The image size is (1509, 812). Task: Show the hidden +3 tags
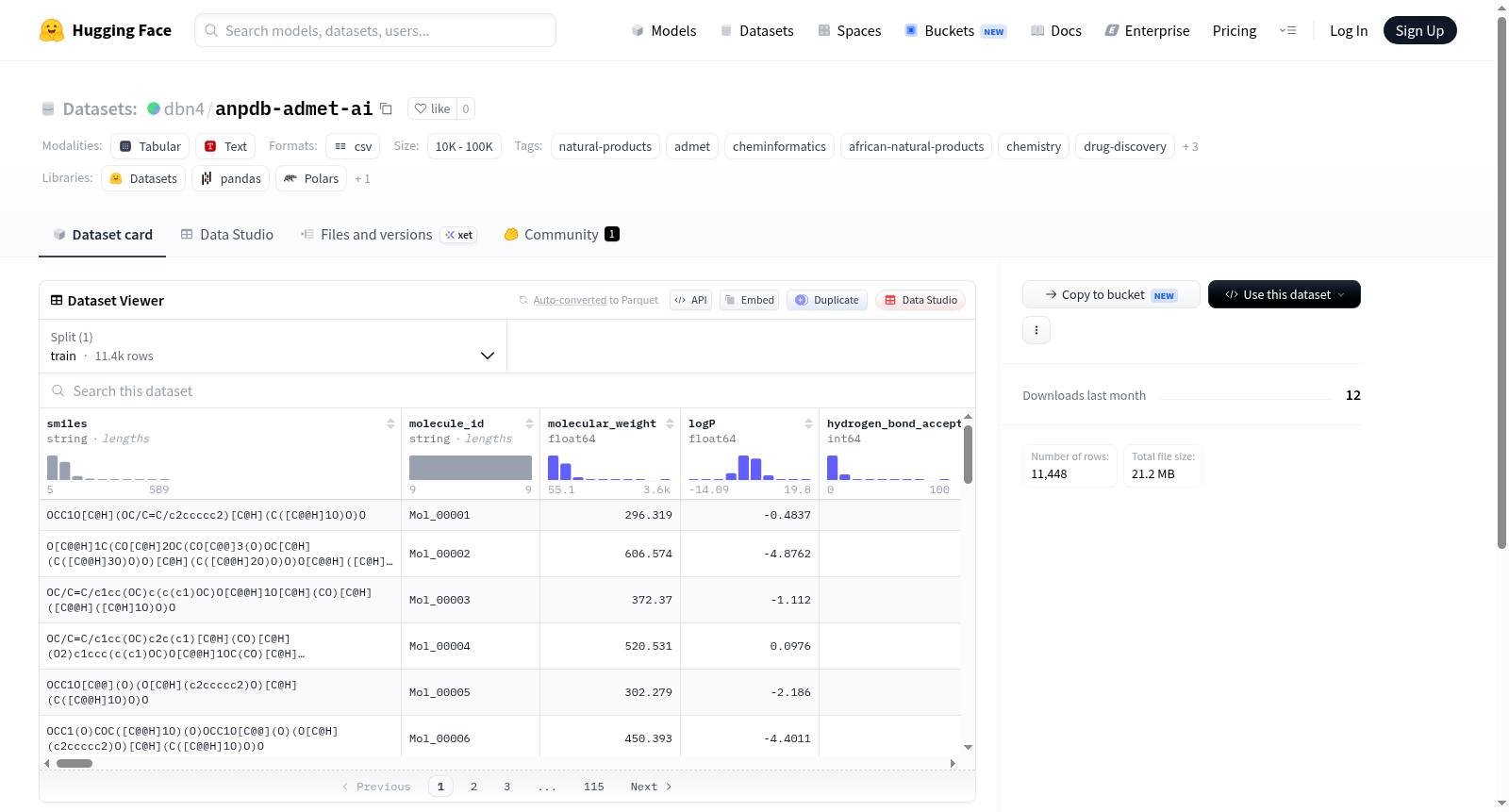pyautogui.click(x=1190, y=146)
